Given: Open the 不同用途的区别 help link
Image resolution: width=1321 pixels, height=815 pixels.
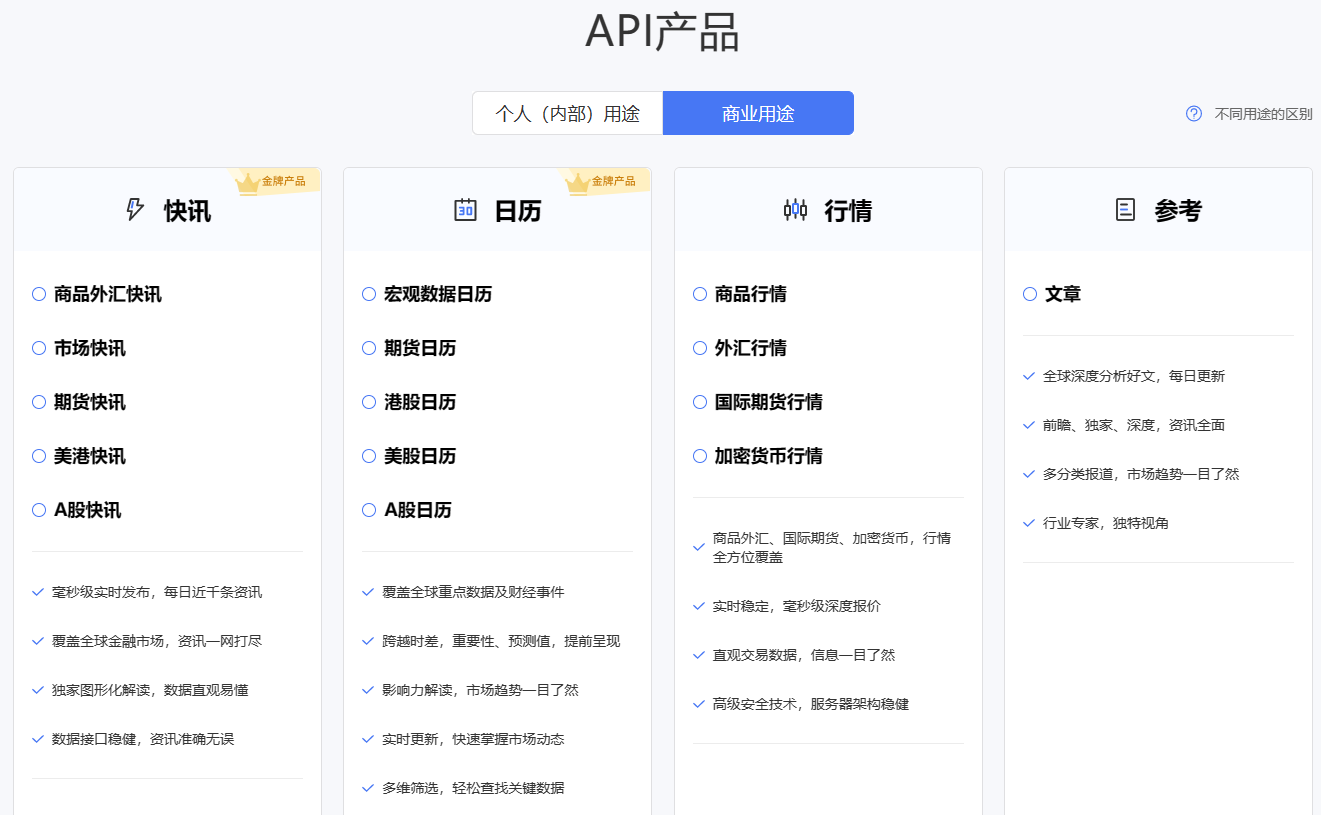Looking at the screenshot, I should click(x=1263, y=114).
